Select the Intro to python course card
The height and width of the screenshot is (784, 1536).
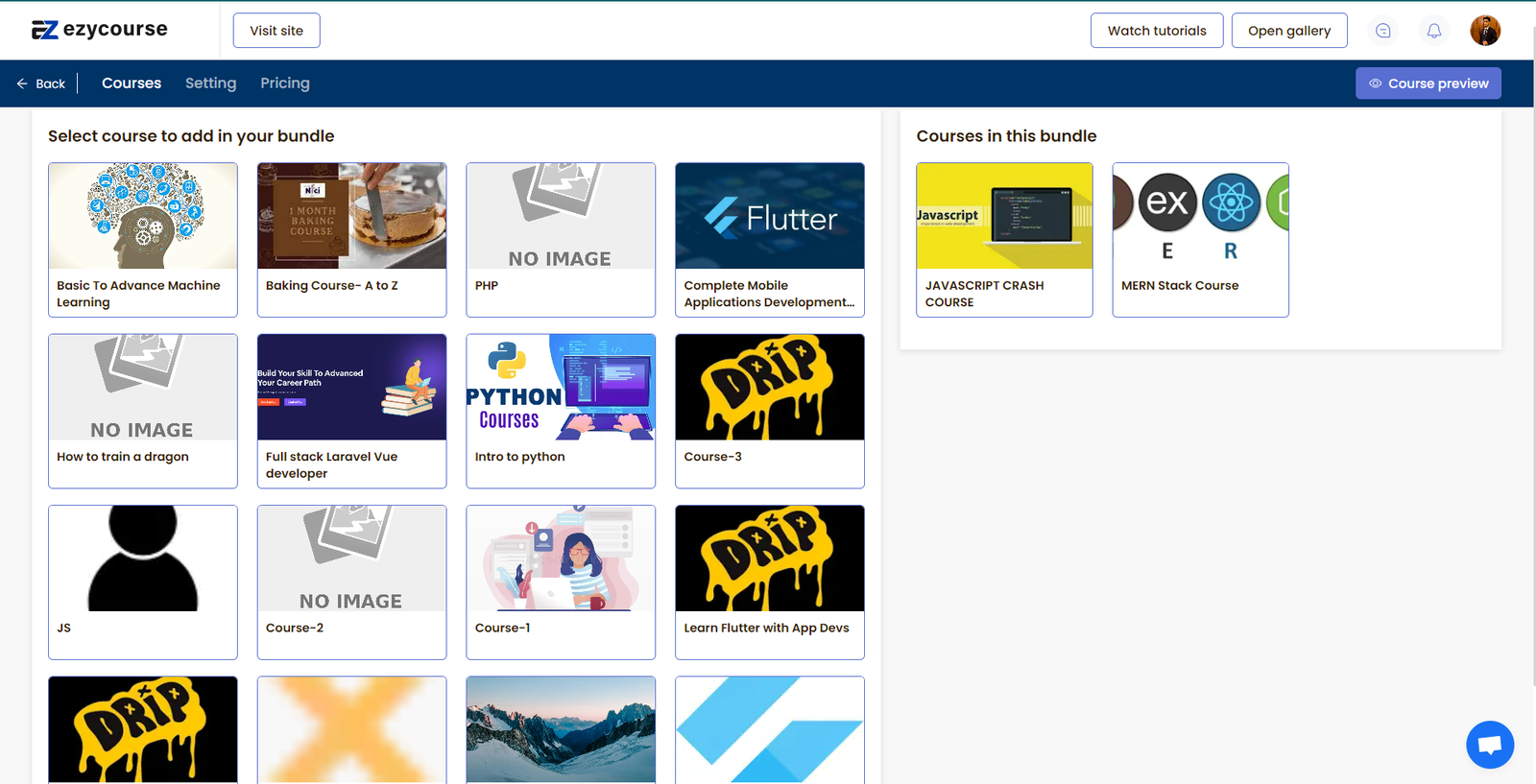coord(561,411)
